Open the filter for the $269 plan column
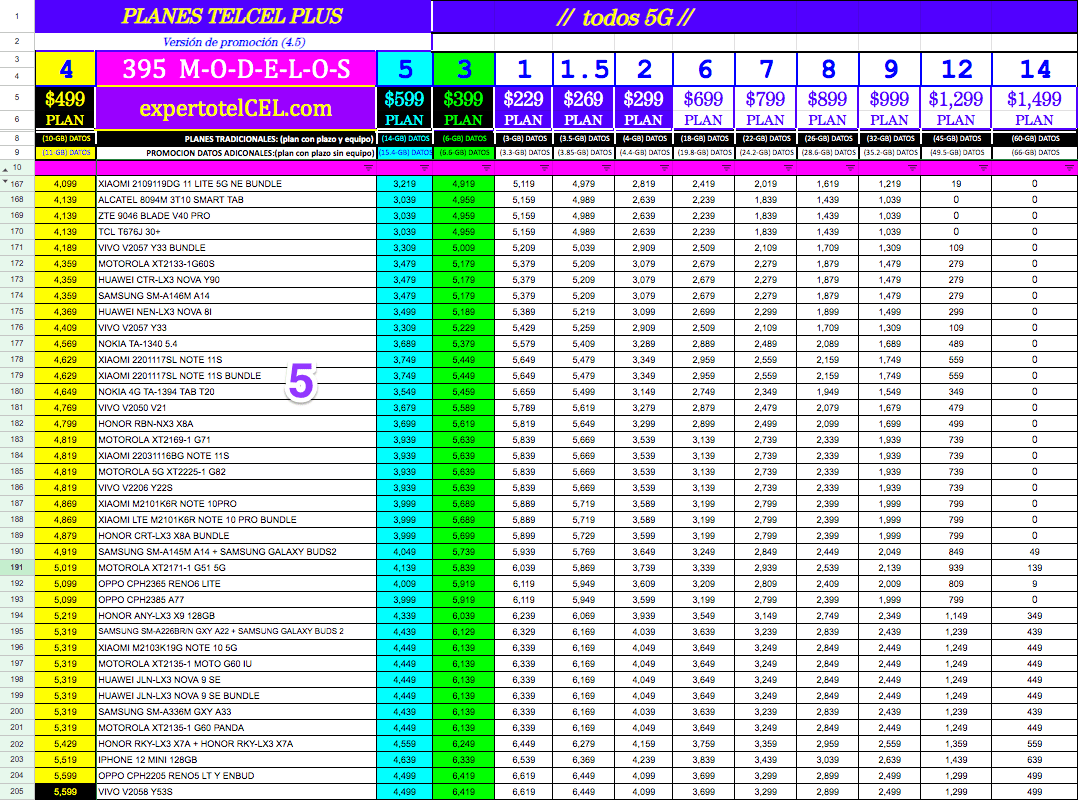The image size is (1078, 800). pos(606,168)
